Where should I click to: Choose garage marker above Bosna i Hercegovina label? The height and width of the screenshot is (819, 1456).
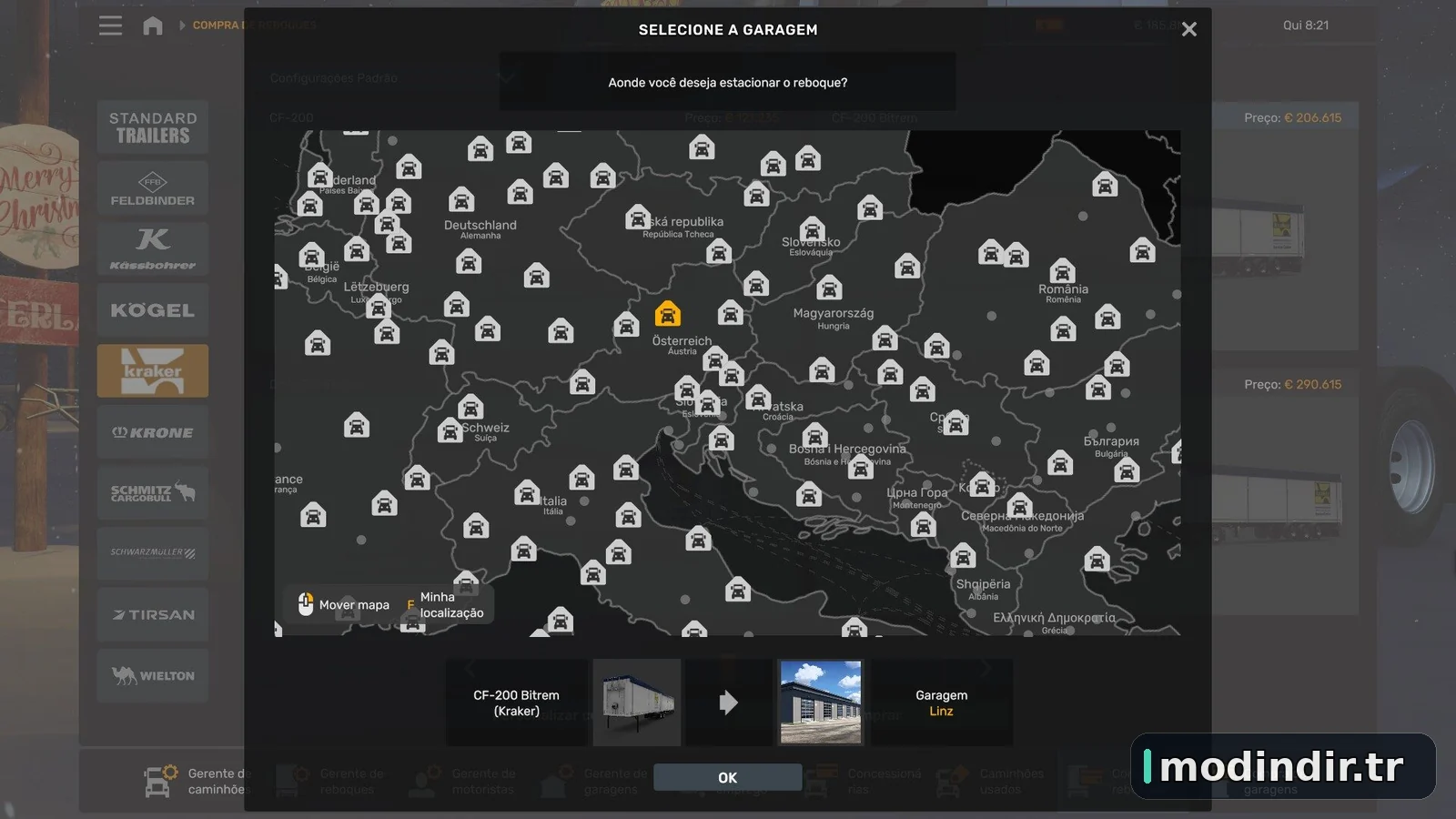tap(815, 436)
